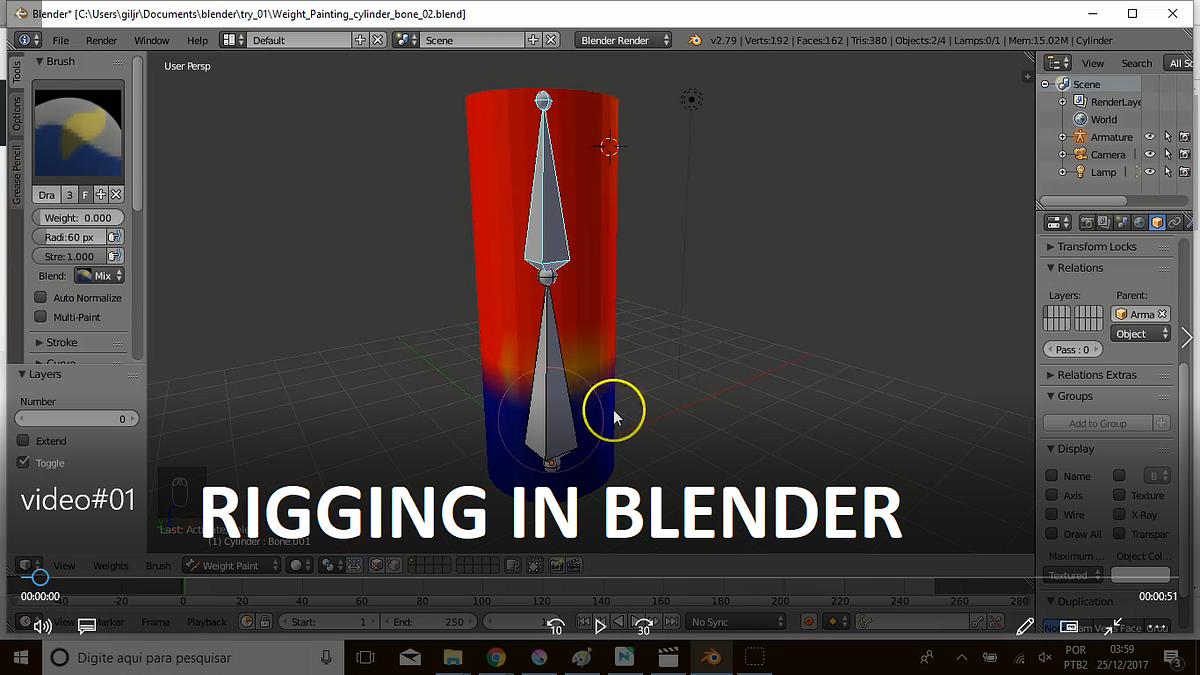Switch to the Options tab in tool shelf
The image size is (1200, 675).
pos(17,115)
